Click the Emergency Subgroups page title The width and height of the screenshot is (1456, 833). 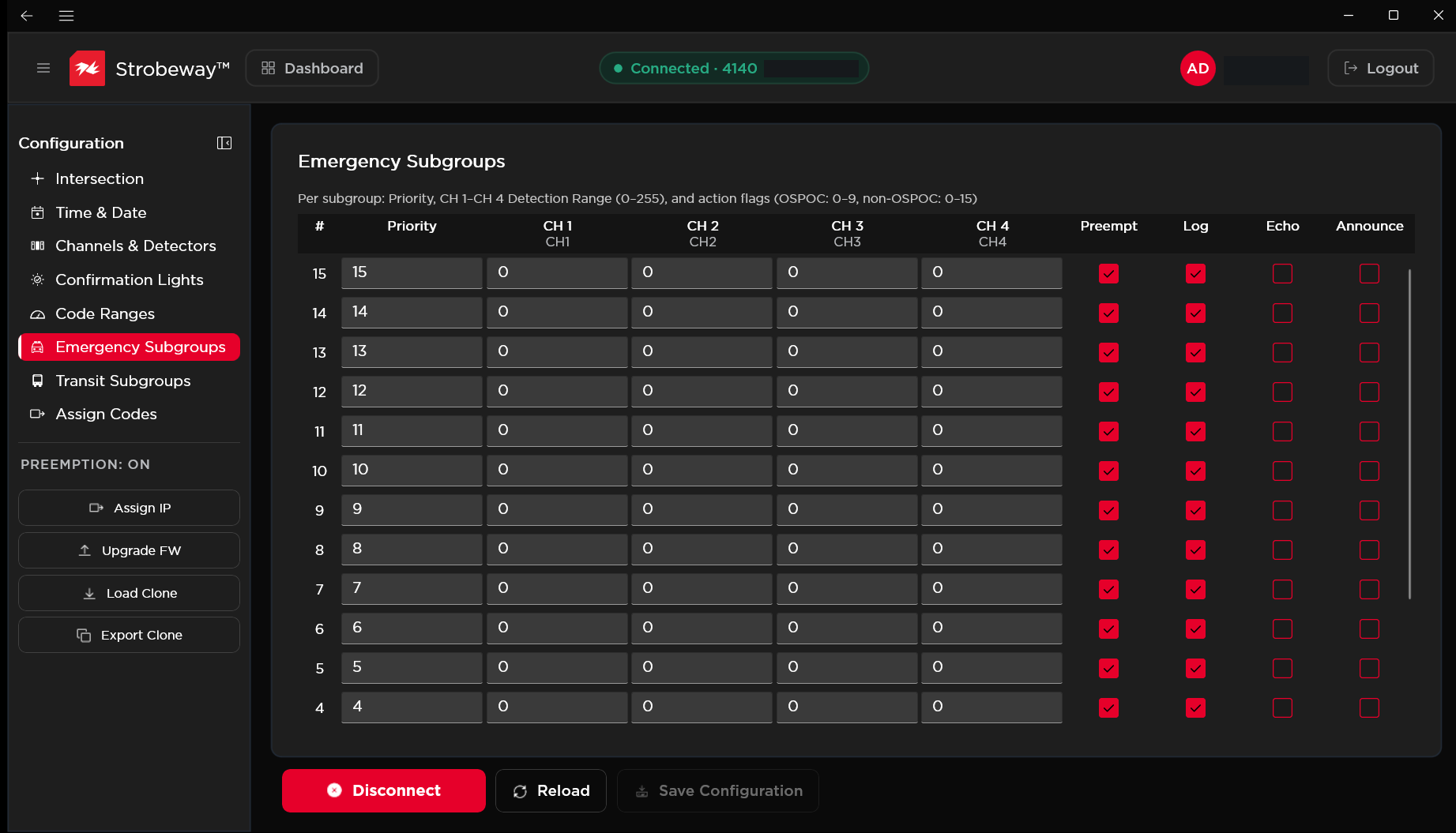click(x=401, y=161)
